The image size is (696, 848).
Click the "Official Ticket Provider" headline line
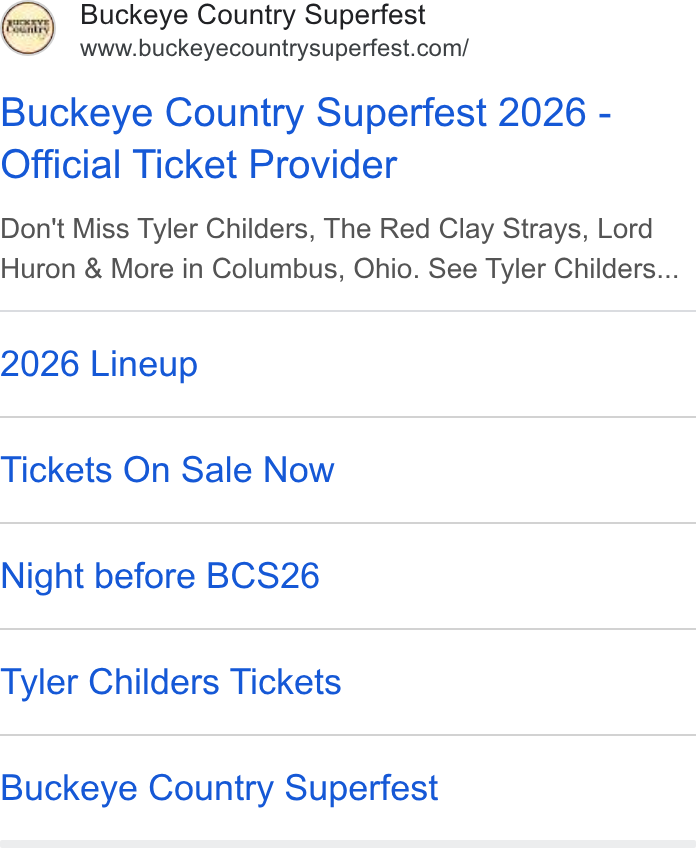(199, 164)
